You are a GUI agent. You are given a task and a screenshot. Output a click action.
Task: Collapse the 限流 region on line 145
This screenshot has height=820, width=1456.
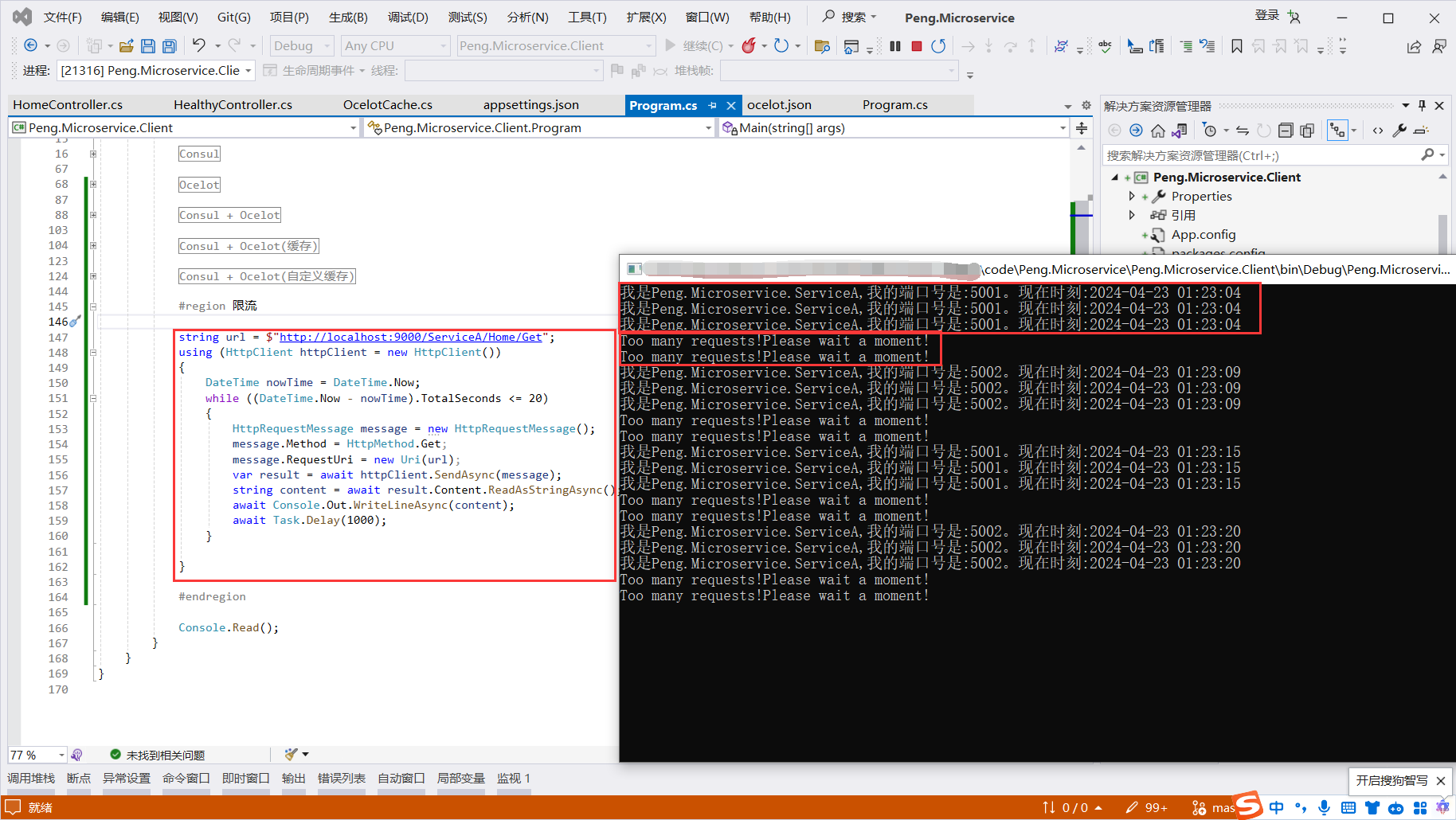coord(93,307)
